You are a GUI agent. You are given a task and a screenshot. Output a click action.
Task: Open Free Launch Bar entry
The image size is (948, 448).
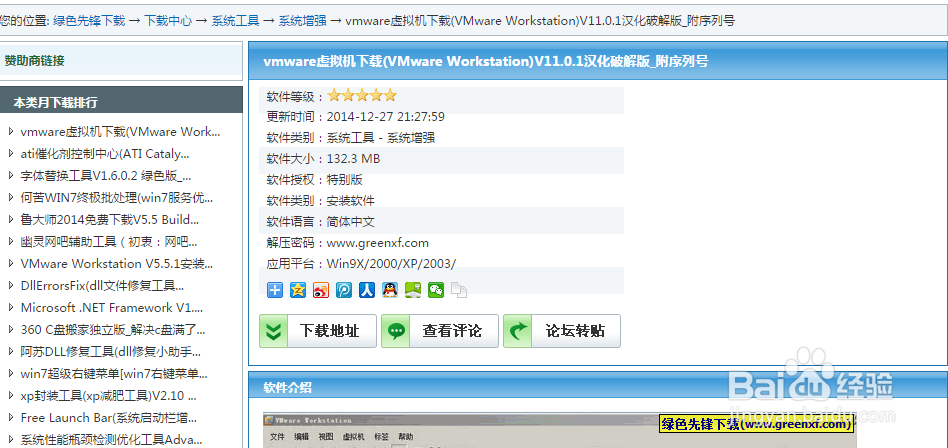pyautogui.click(x=109, y=417)
